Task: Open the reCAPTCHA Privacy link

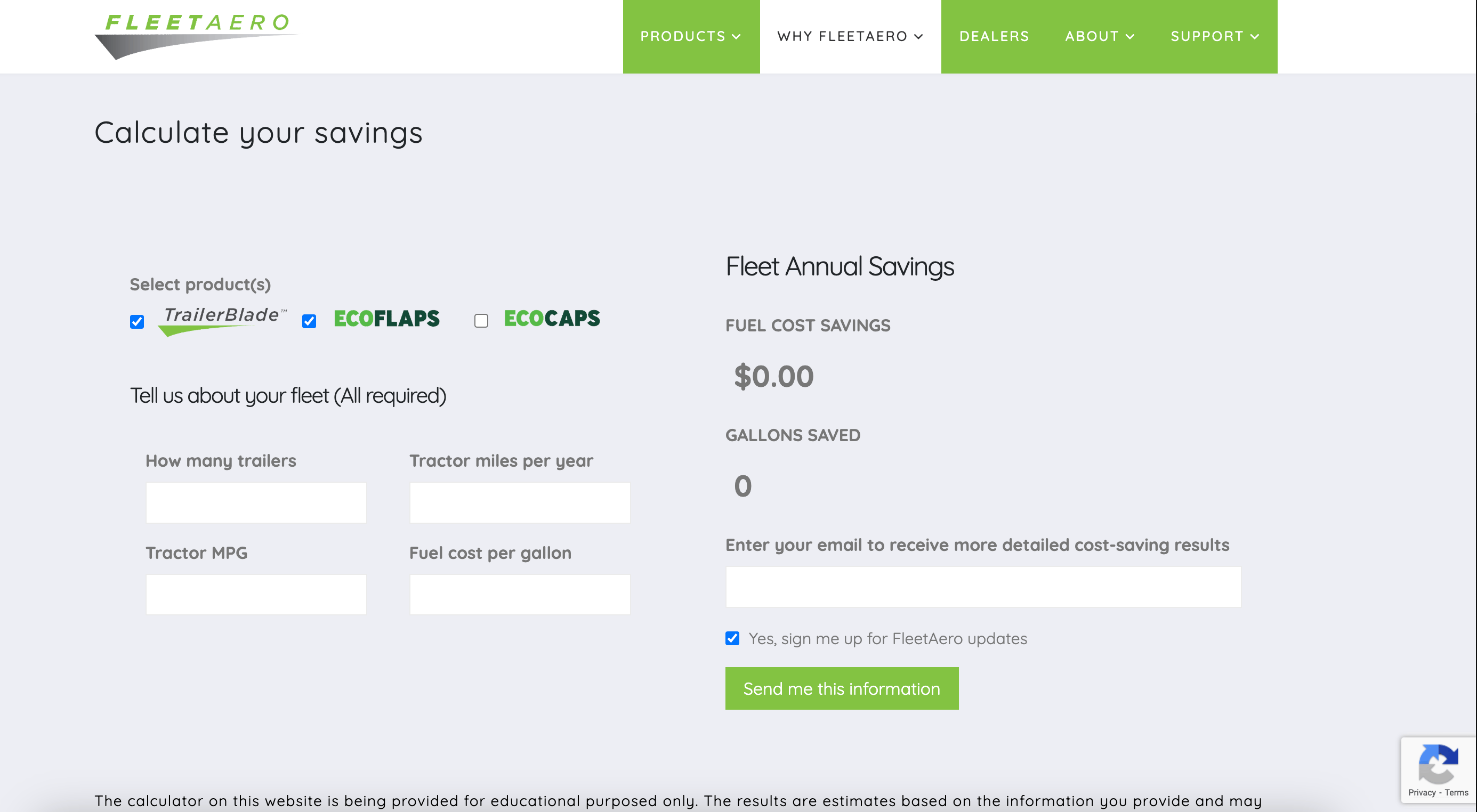Action: [1422, 792]
